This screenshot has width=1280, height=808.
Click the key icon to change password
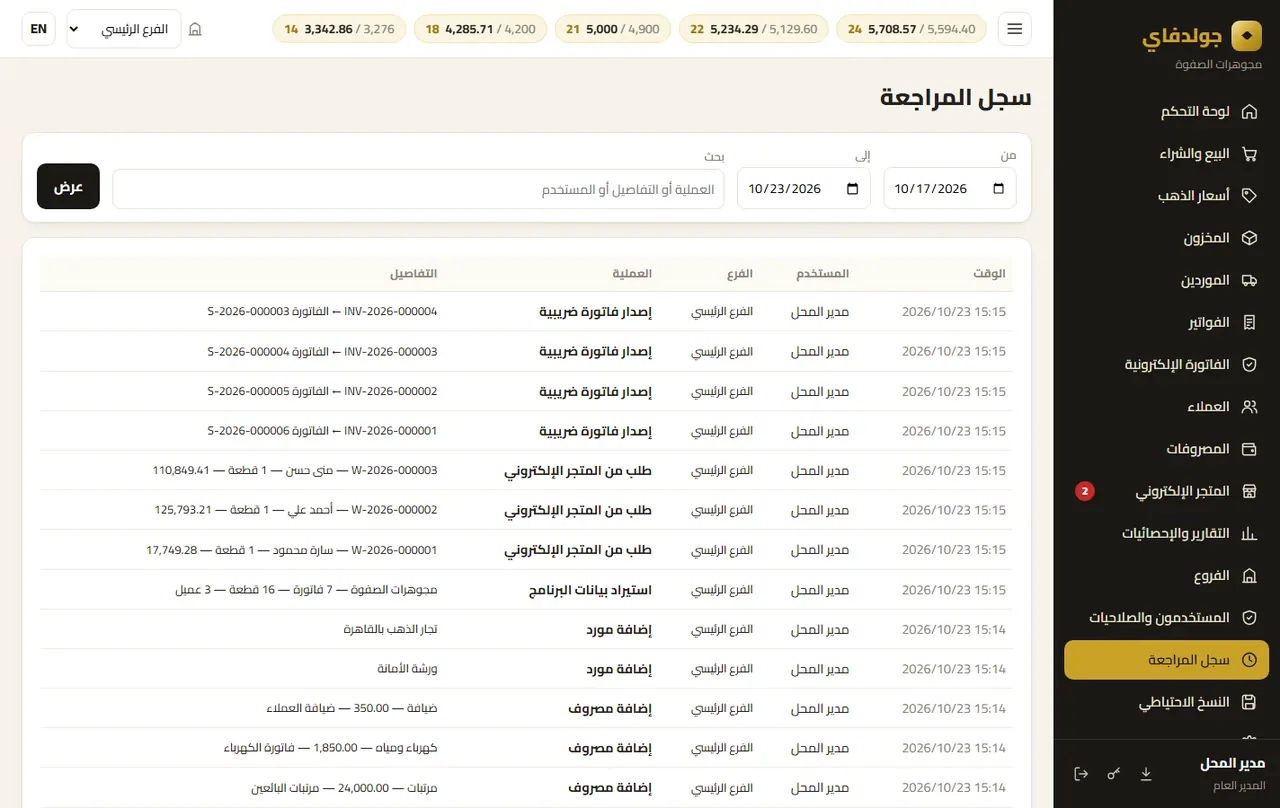1114,774
